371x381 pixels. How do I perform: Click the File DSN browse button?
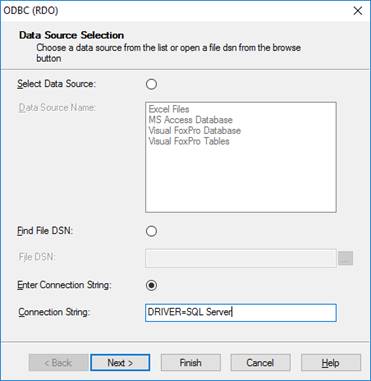(345, 258)
